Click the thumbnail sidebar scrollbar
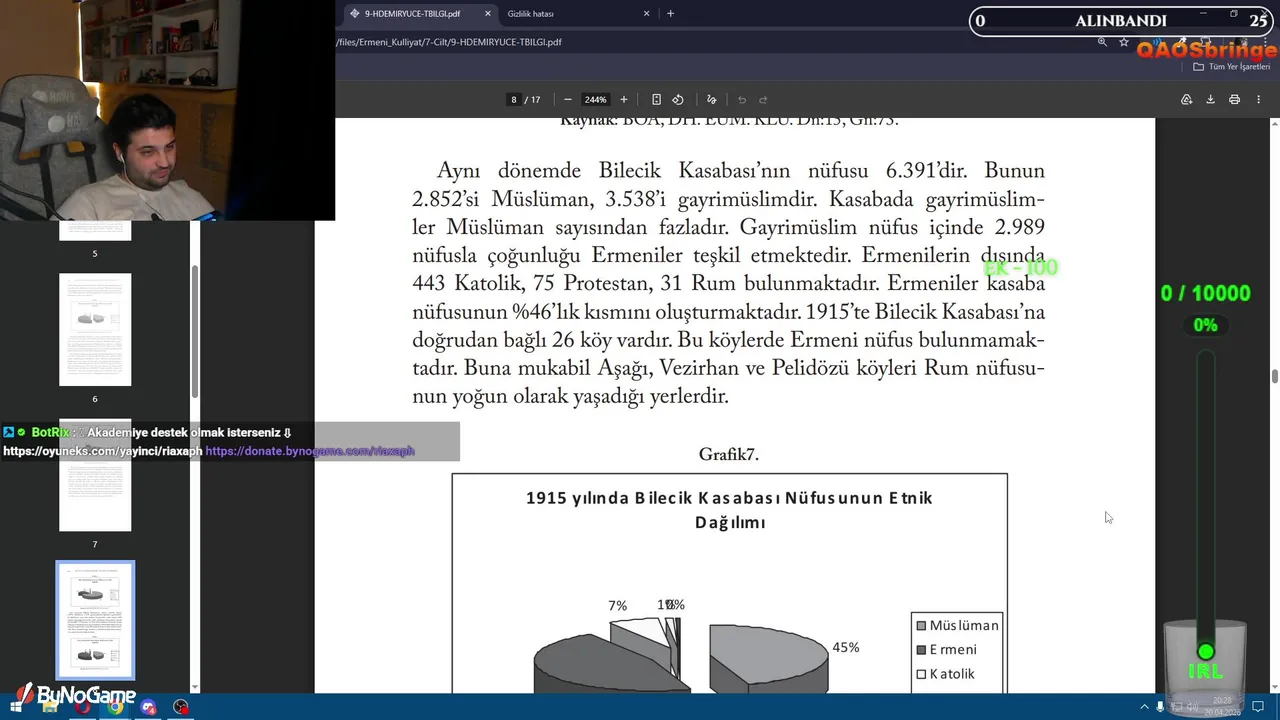 195,333
